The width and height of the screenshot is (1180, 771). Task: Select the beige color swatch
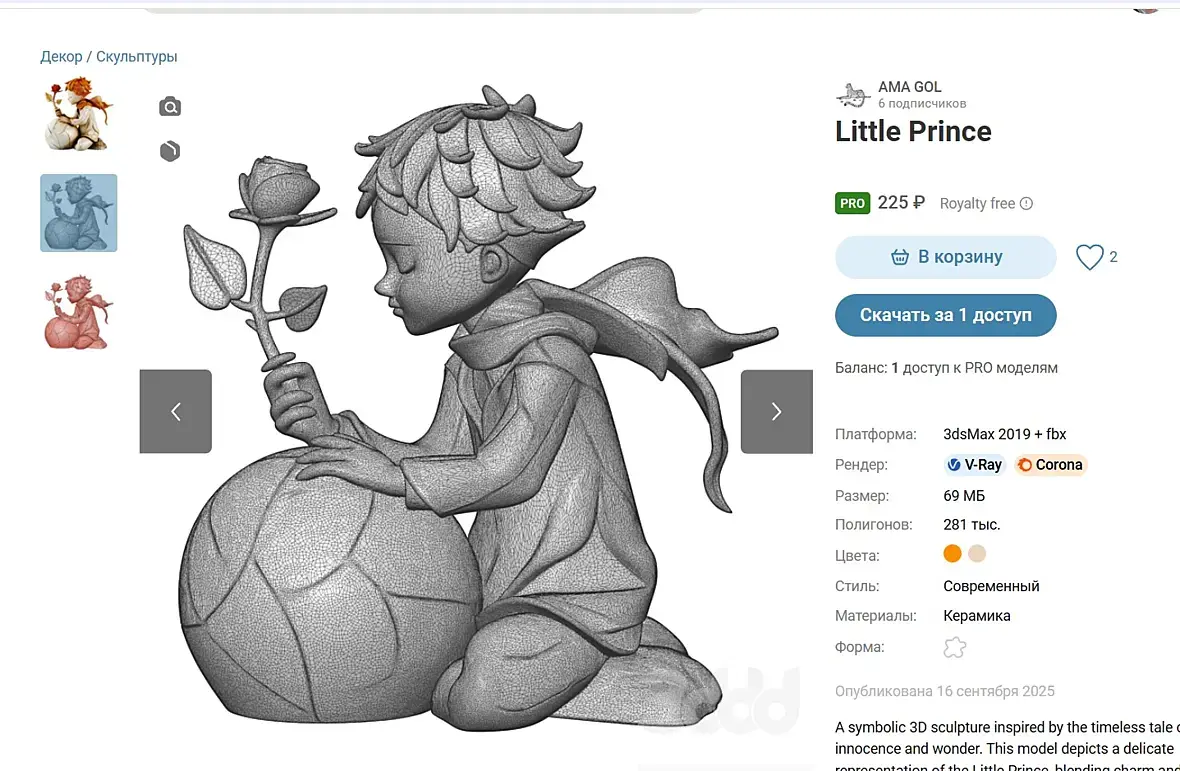point(977,554)
